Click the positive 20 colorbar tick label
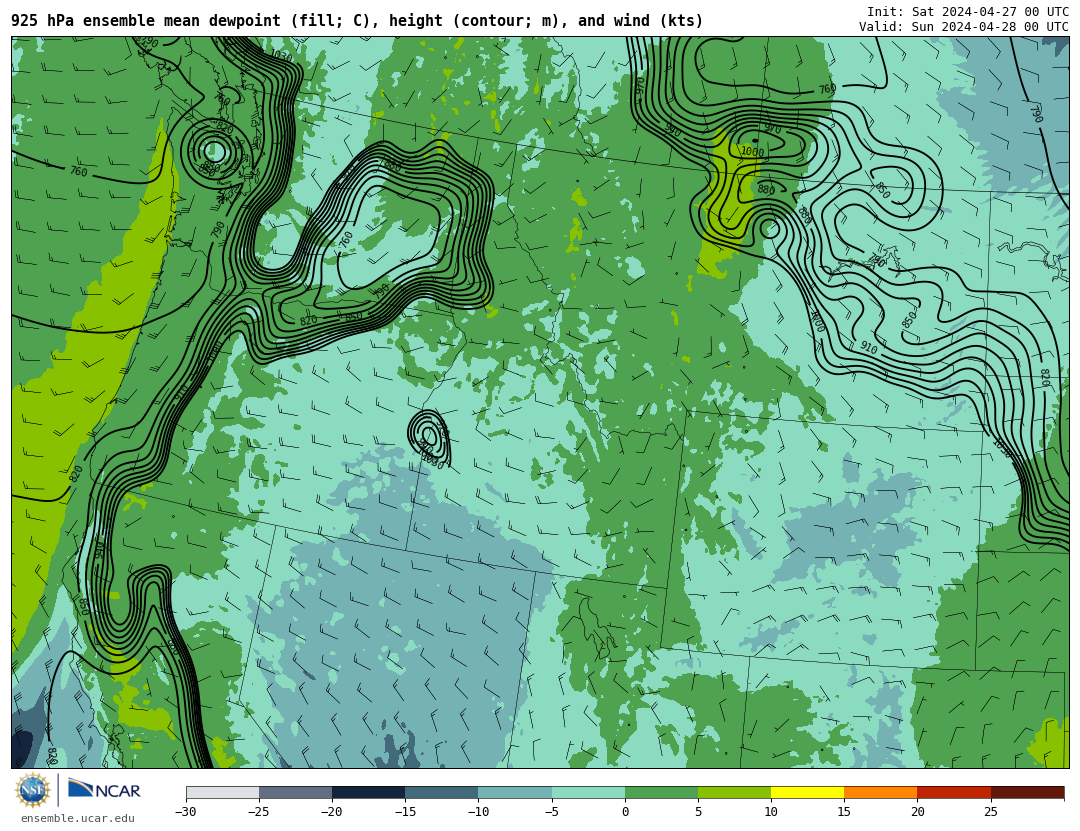The height and width of the screenshot is (831, 1080). point(917,812)
